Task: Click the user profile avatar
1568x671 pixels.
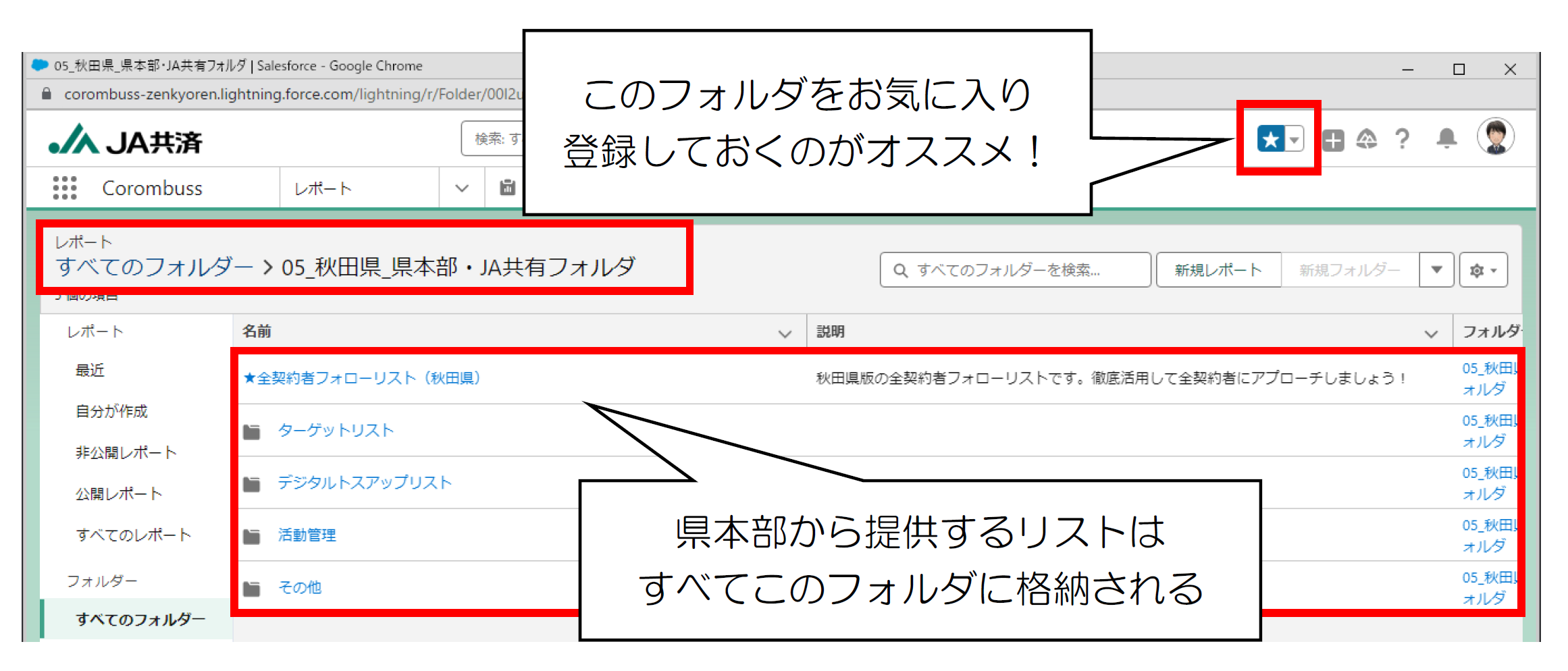Action: [1495, 137]
